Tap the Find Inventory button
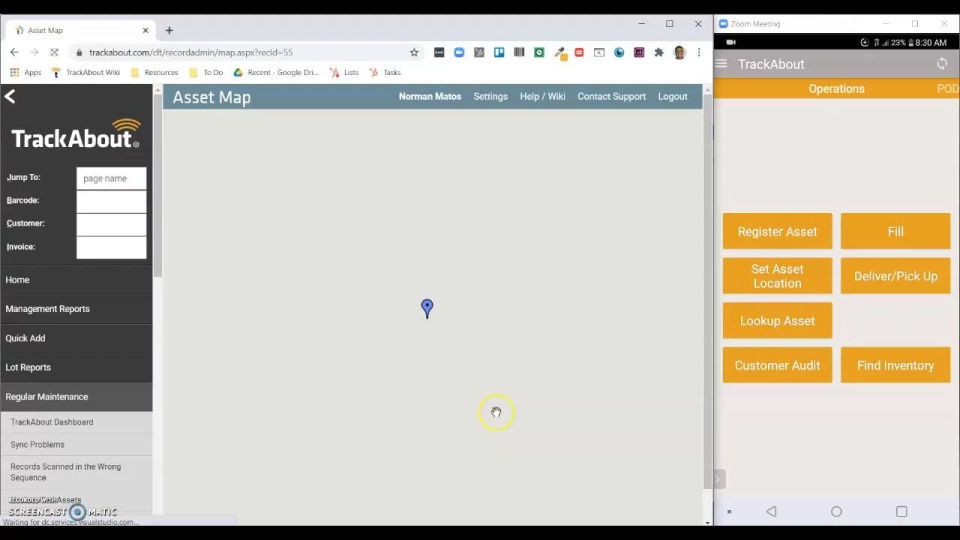 click(x=896, y=366)
